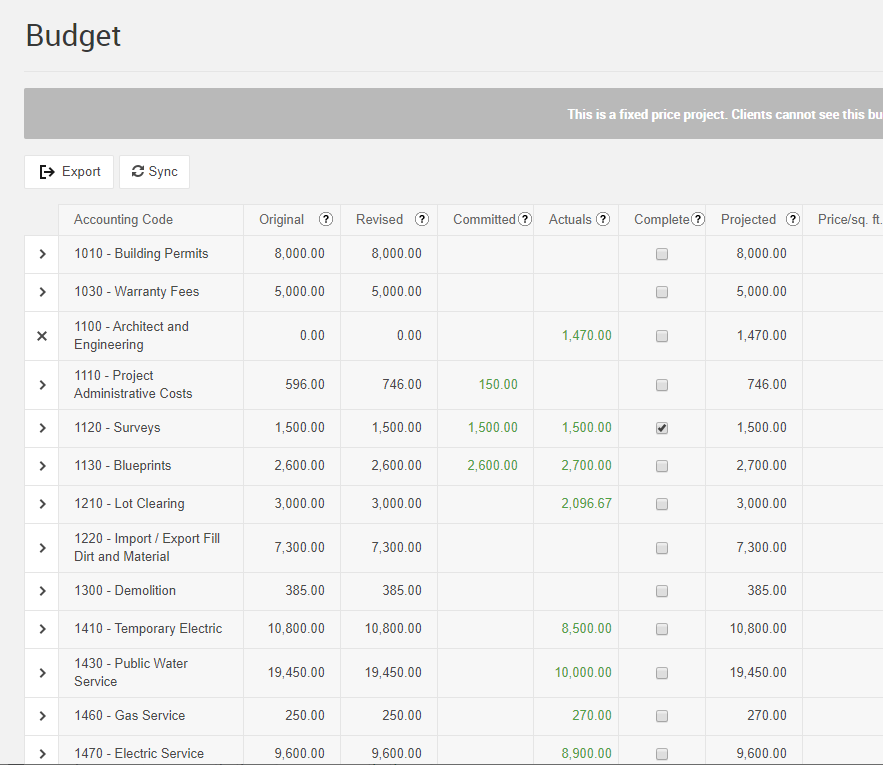Expand the 1120 Surveys row
The width and height of the screenshot is (883, 765).
[42, 428]
